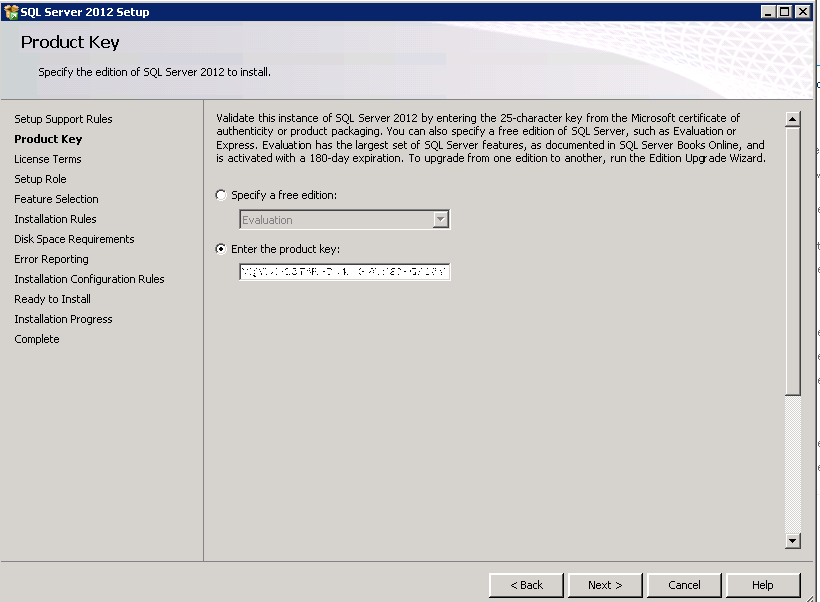Screen dimensions: 820x602
Task: Maximize the SQL Server Setup window
Action: tap(785, 12)
